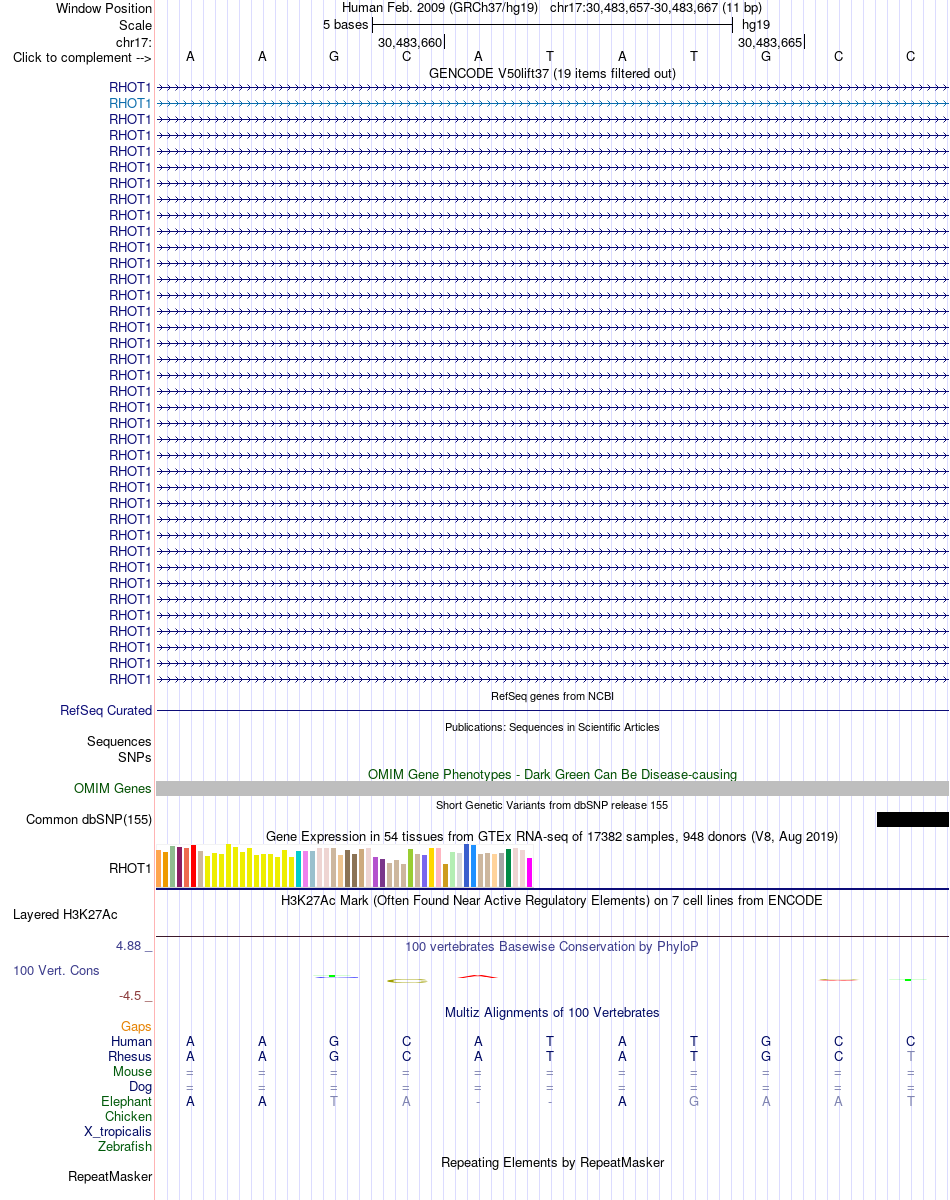Screen dimensions: 950x1200
Task: Select the orange Gaps row label
Action: 136,1026
